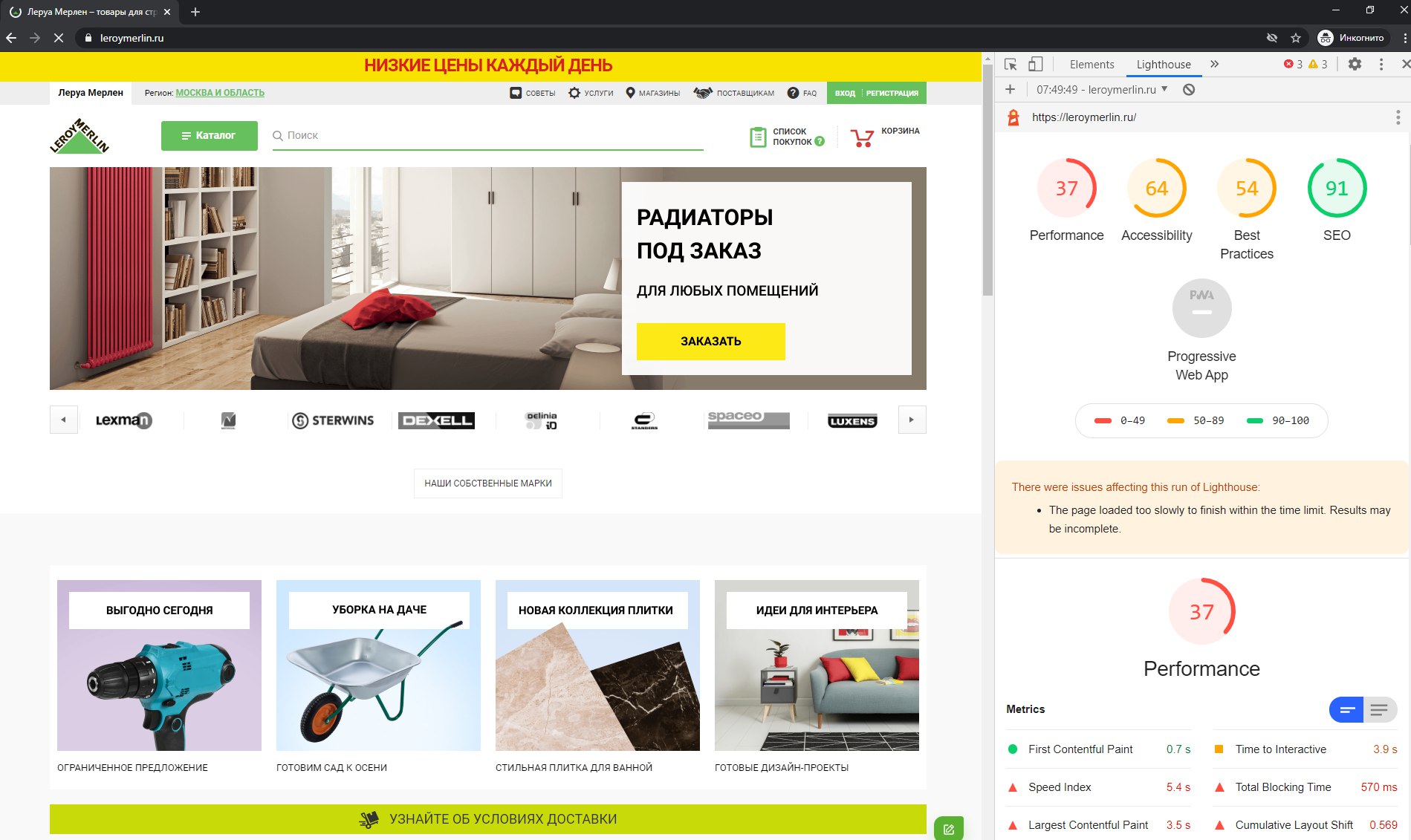The image size is (1411, 840).
Task: Switch to Elements tab in DevTools
Action: pos(1092,65)
